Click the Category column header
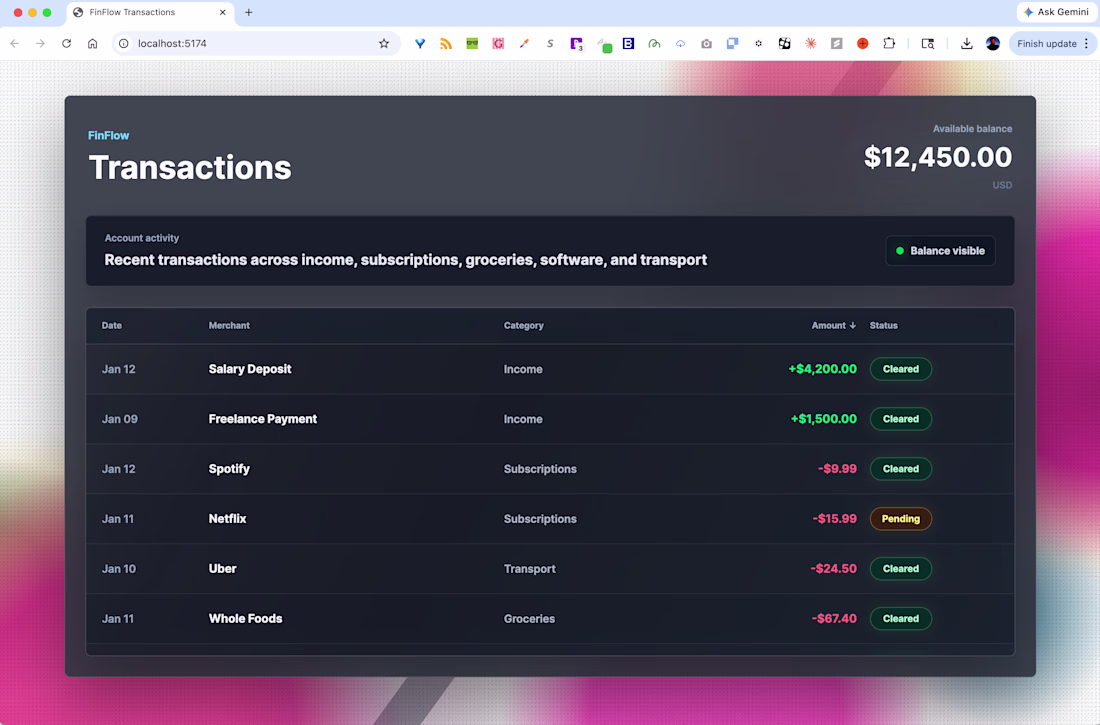 point(523,326)
